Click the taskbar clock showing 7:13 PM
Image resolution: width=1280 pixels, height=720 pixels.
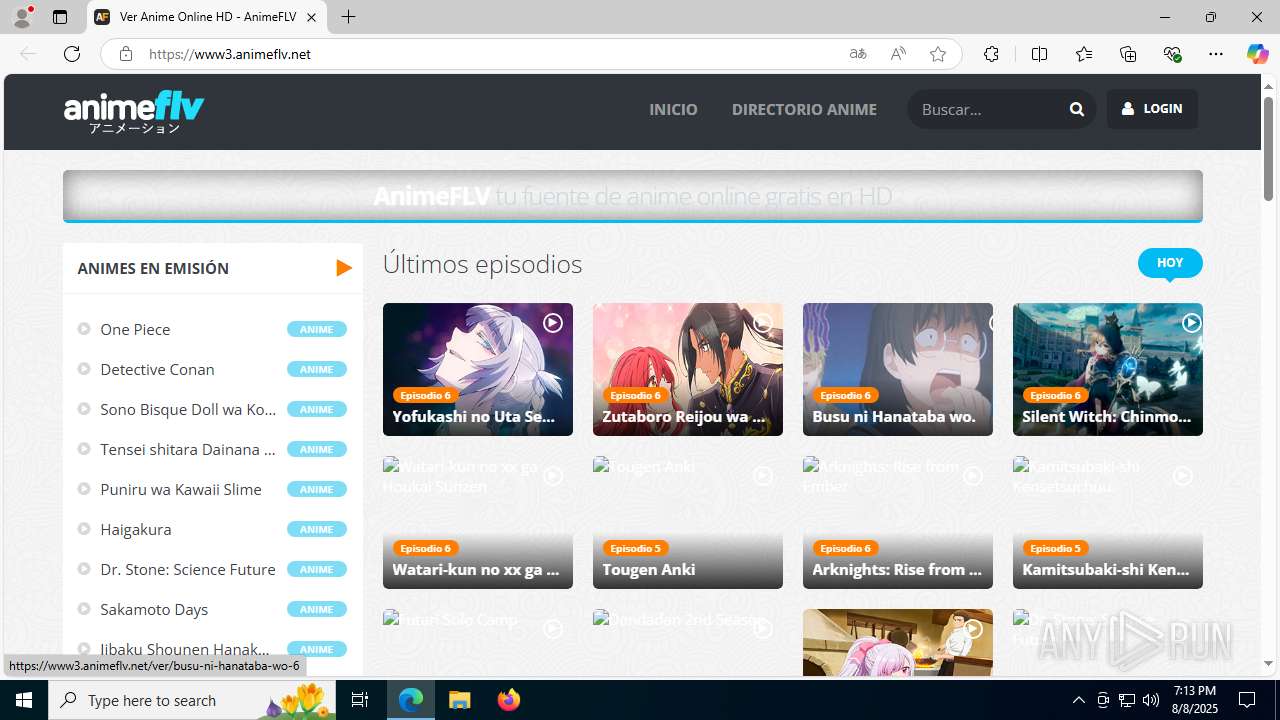tap(1195, 700)
